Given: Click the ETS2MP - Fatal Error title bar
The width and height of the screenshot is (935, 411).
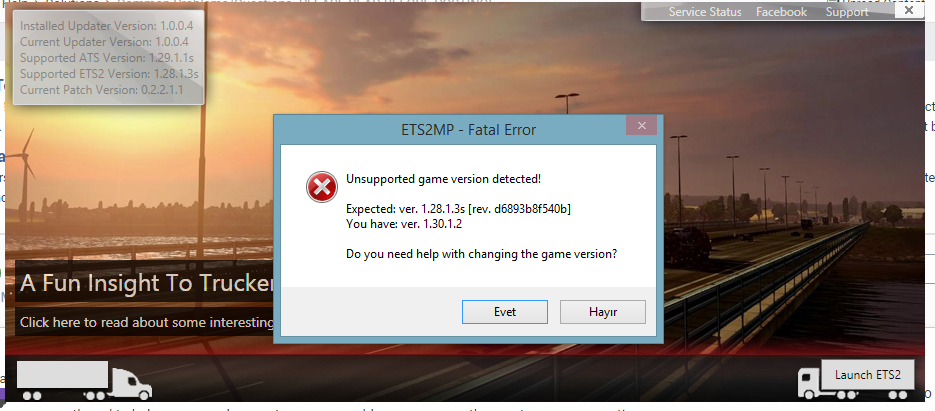Looking at the screenshot, I should (x=468, y=129).
